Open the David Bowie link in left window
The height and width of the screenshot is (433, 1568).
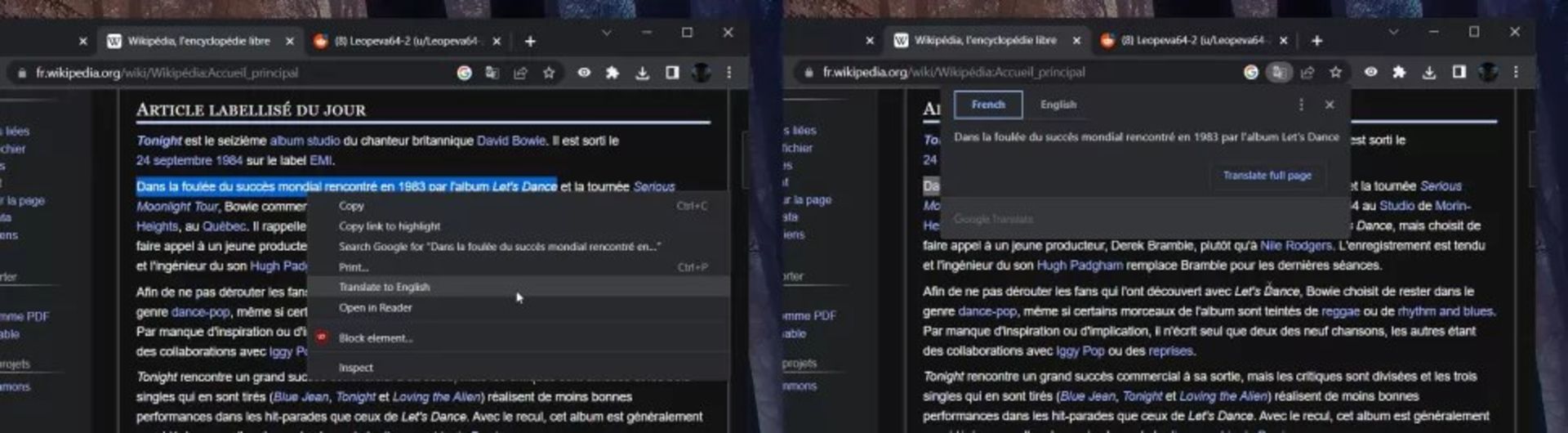click(x=511, y=141)
